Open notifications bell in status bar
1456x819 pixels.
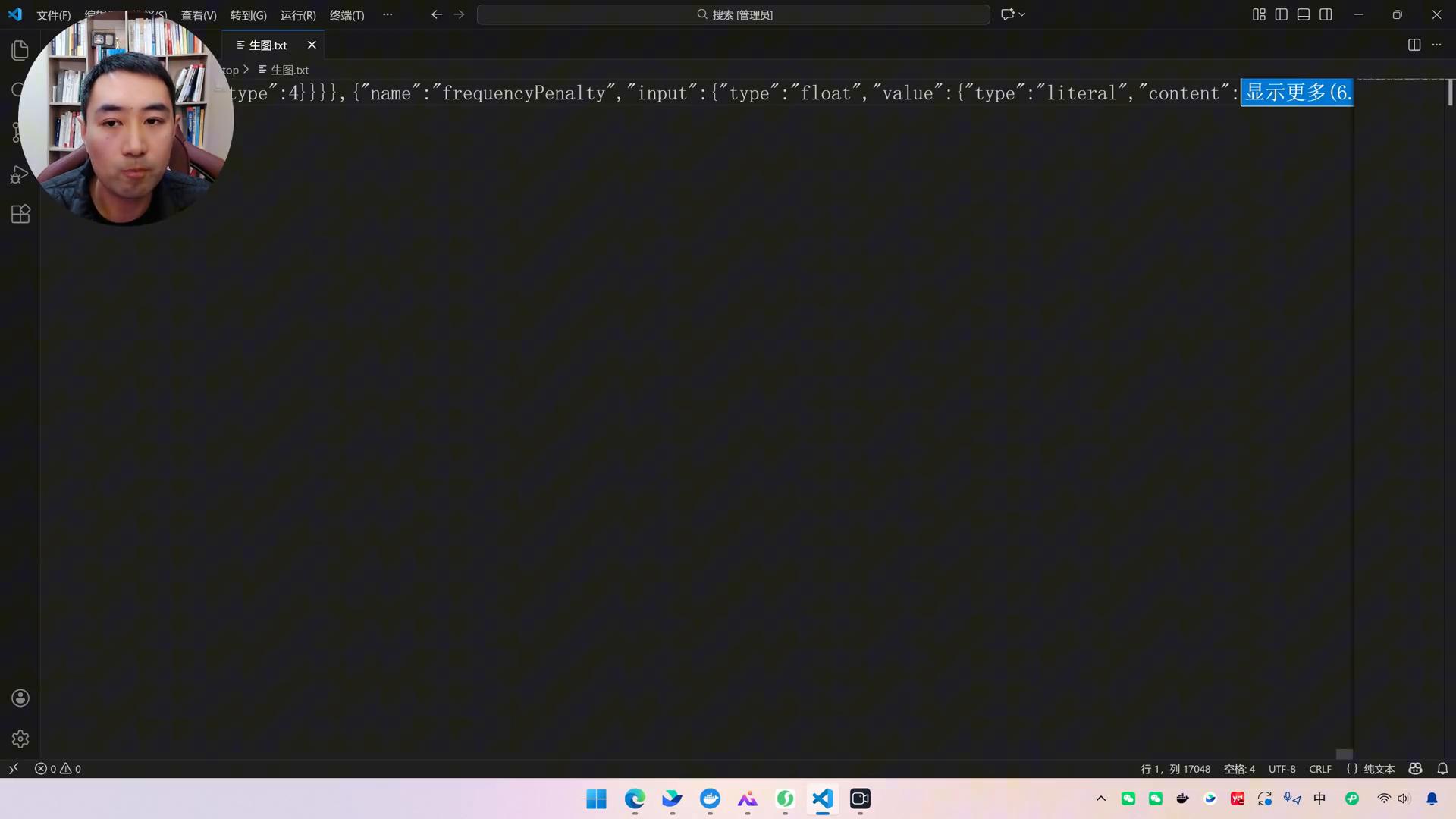1442,768
